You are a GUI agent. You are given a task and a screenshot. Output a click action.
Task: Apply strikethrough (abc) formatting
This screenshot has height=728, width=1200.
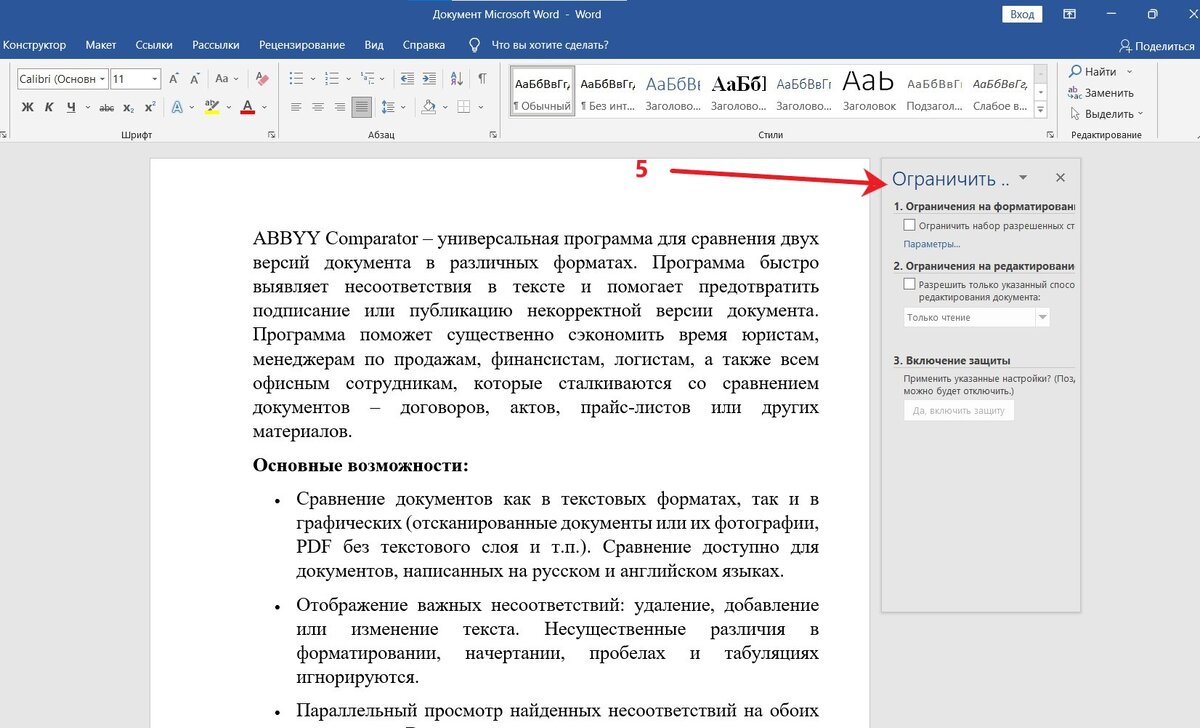coord(108,107)
